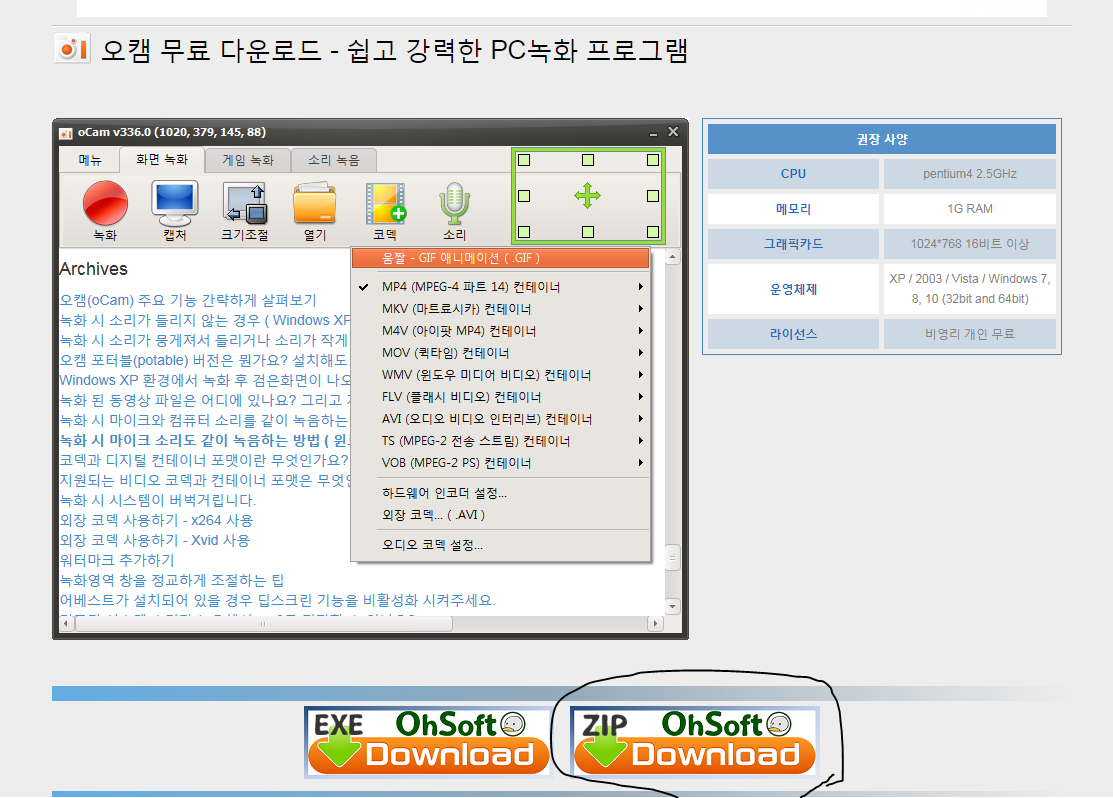1113x798 pixels.
Task: Click the Sound microphone icon
Action: 454,203
